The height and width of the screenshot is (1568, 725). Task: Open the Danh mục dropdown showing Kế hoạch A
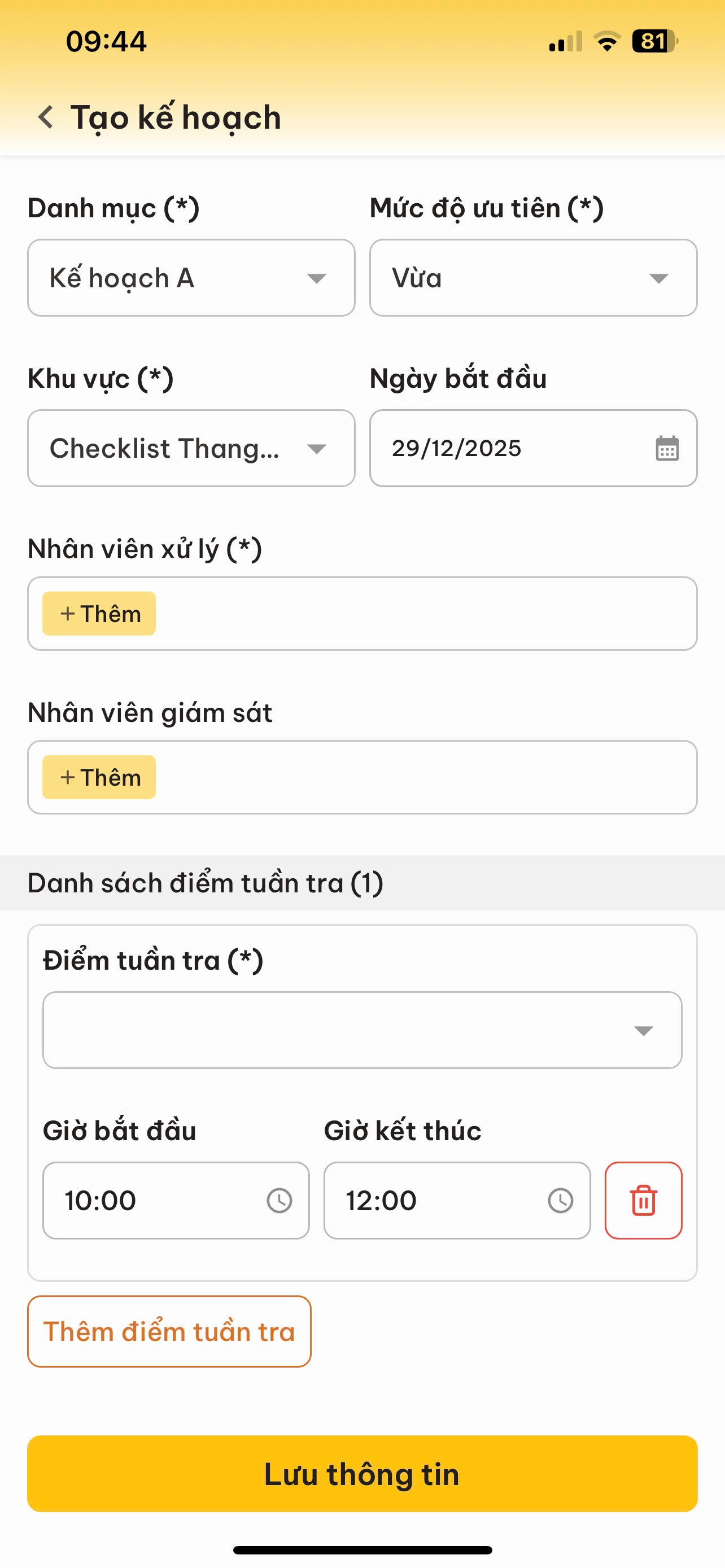191,278
